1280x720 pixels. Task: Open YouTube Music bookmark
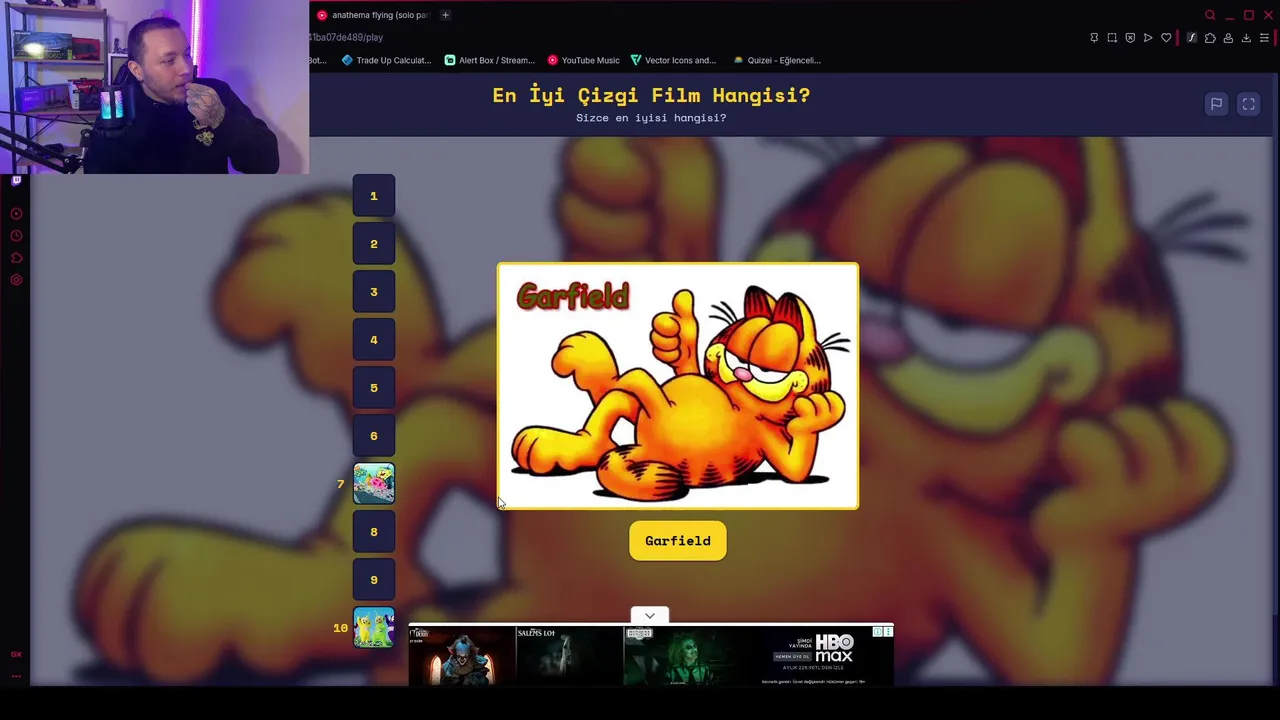click(584, 60)
